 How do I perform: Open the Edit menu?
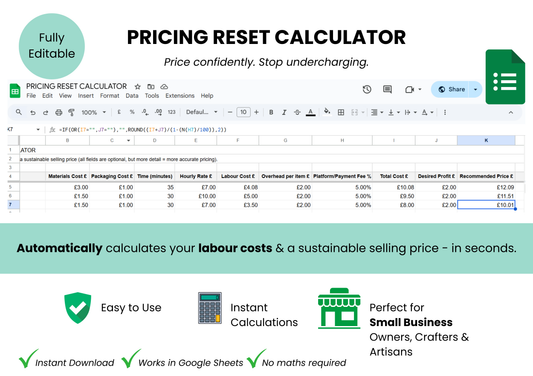[47, 96]
